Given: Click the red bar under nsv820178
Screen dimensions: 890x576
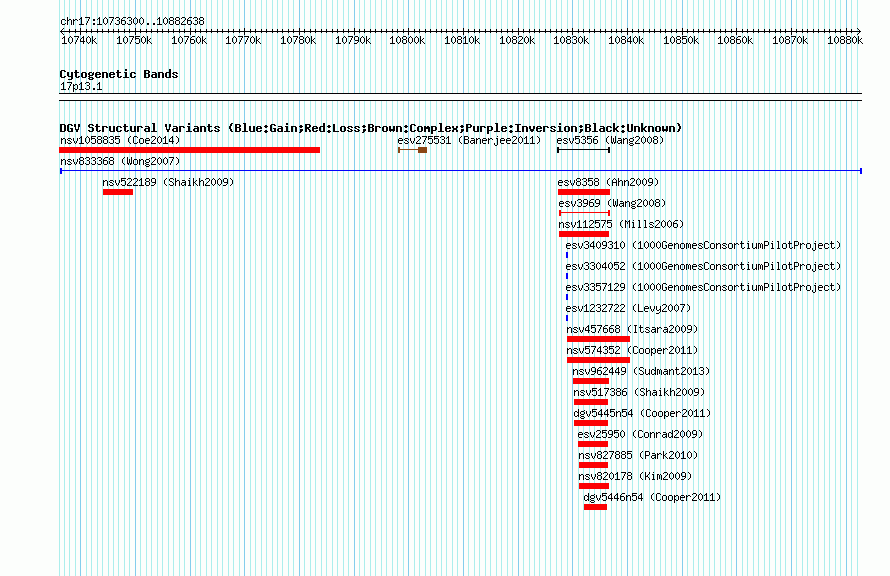Looking at the screenshot, I should tap(594, 486).
